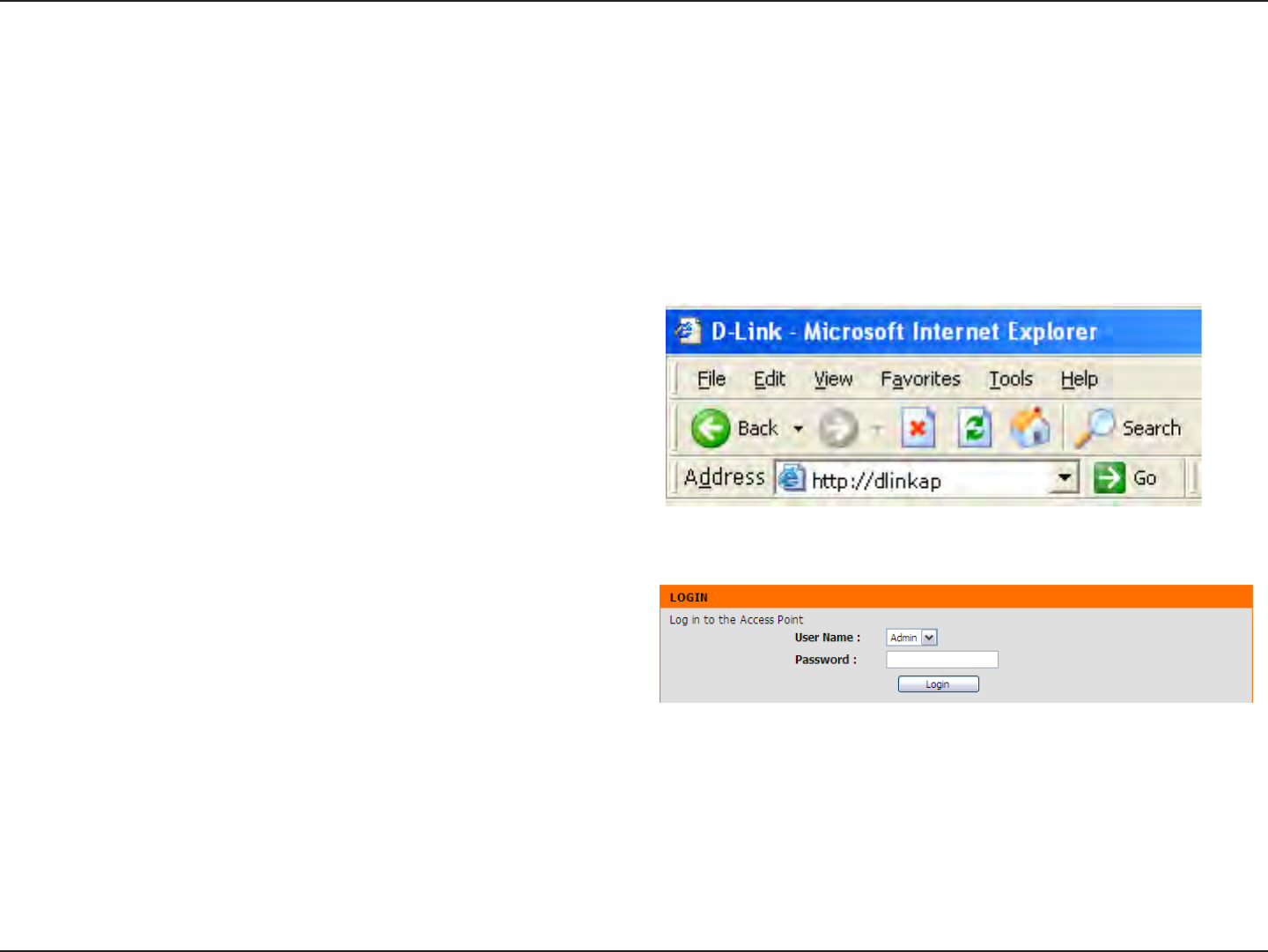Click the Refresh page icon

click(x=975, y=428)
